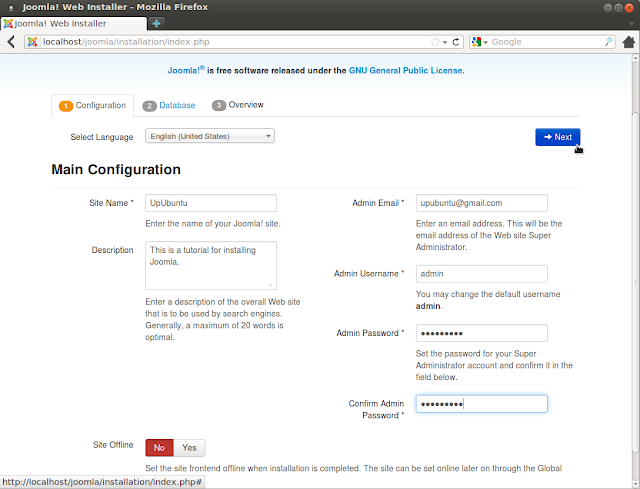Reload the page with the refresh icon

(x=456, y=42)
